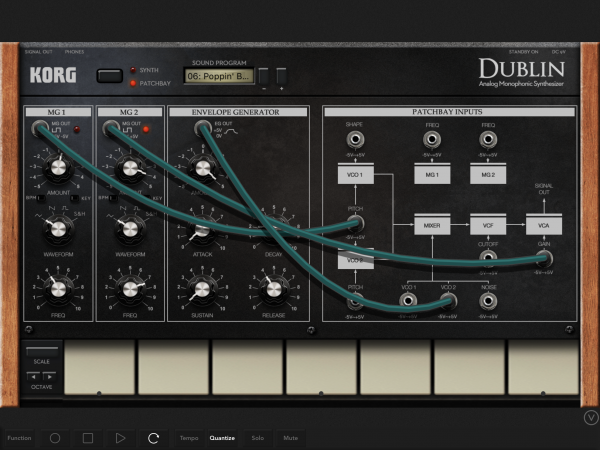Click the MG 2 Waveform selector knob

[130, 229]
